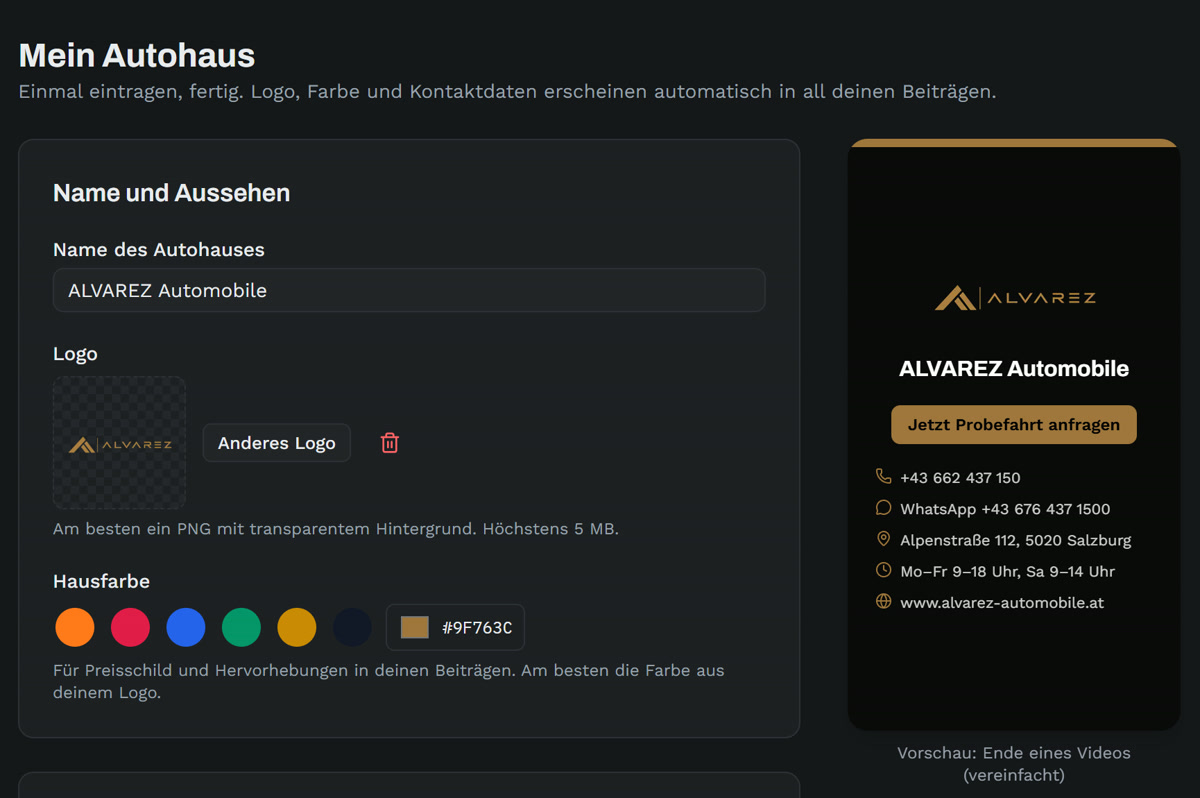Choose the dark navy house color
1200x798 pixels.
pyautogui.click(x=352, y=627)
